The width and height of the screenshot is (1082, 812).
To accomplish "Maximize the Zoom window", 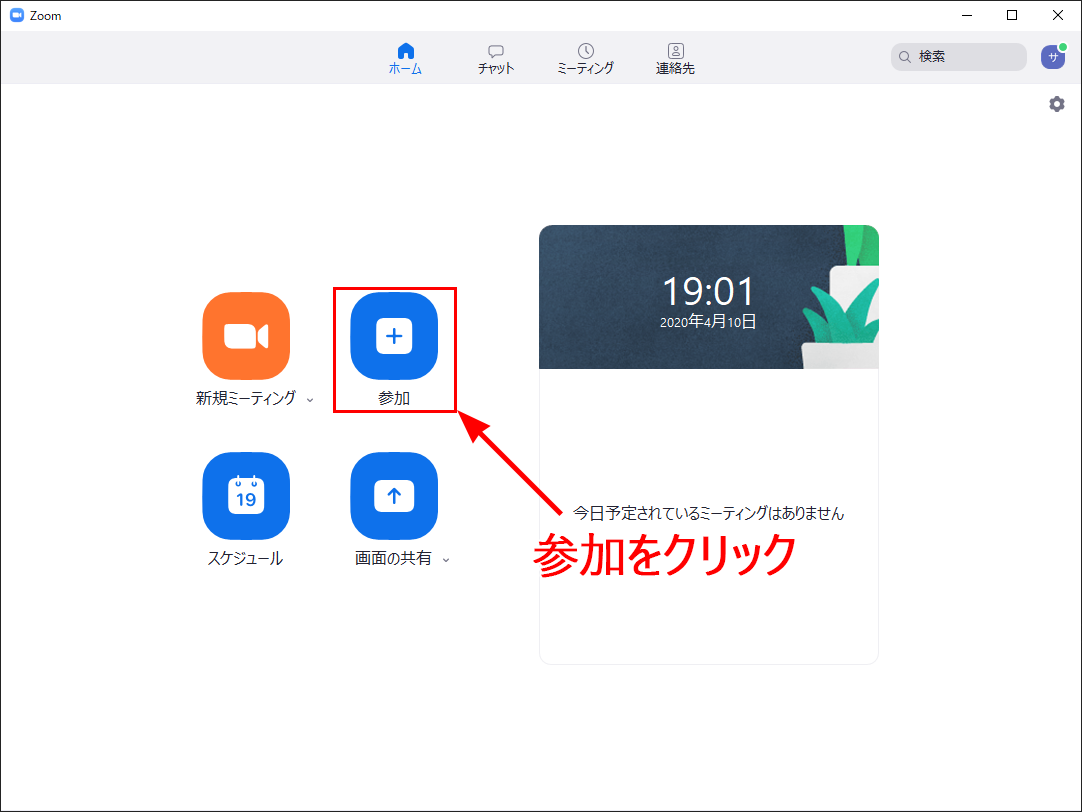I will point(1012,15).
